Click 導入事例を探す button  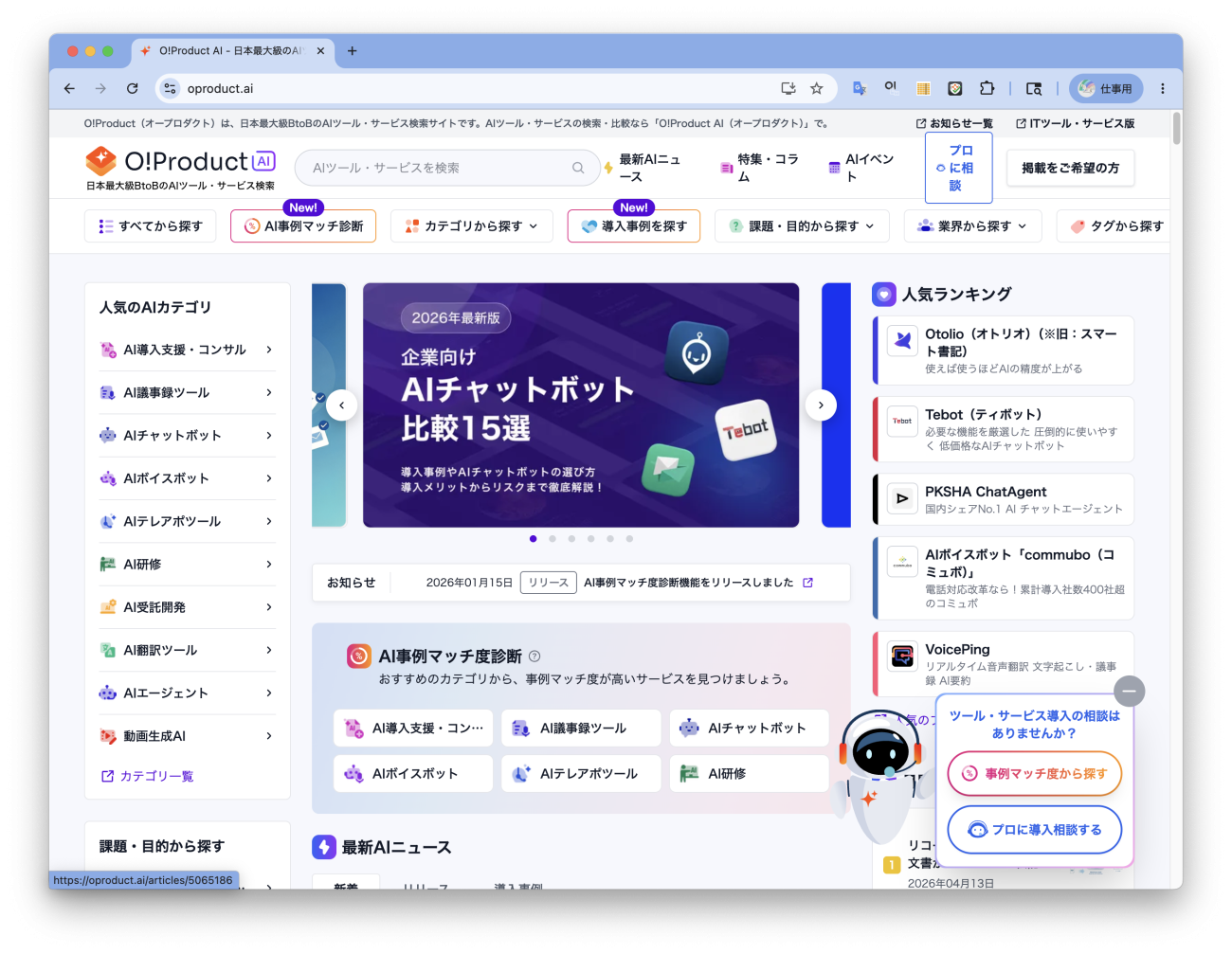click(634, 226)
